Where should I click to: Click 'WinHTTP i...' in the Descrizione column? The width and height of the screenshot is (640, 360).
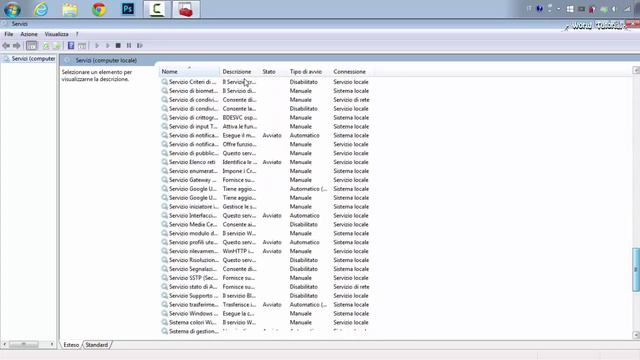tap(238, 251)
